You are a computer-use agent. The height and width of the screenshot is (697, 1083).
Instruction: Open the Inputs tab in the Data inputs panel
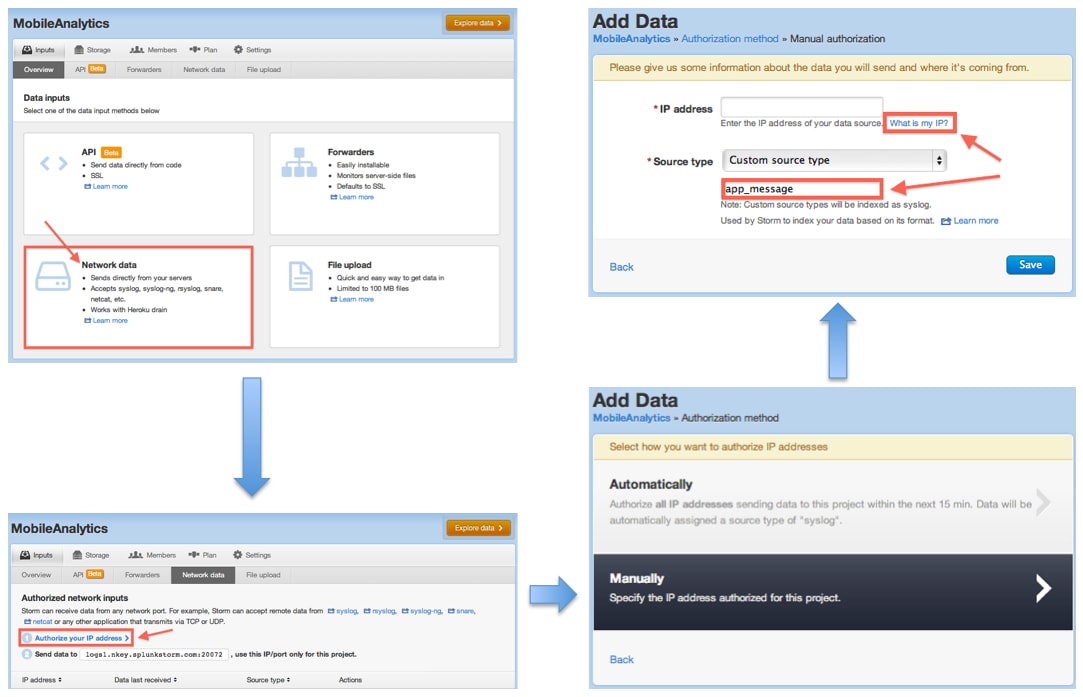coord(39,50)
